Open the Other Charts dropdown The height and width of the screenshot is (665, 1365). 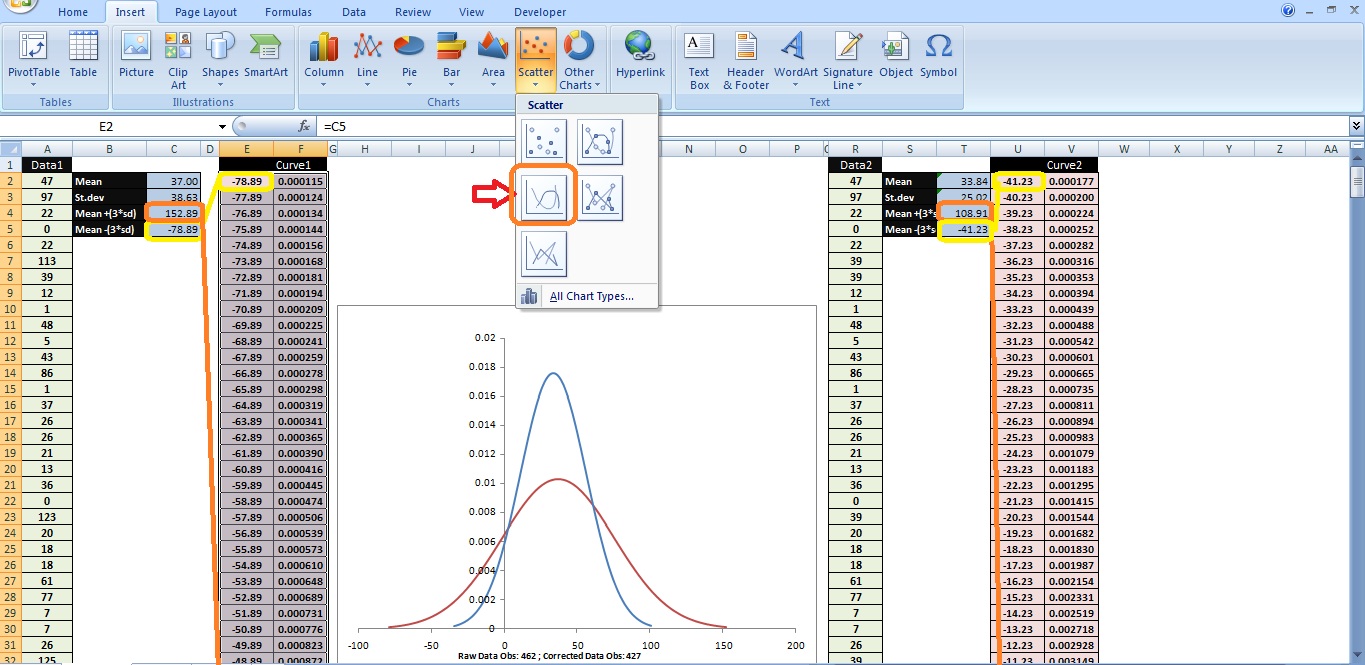pos(580,58)
